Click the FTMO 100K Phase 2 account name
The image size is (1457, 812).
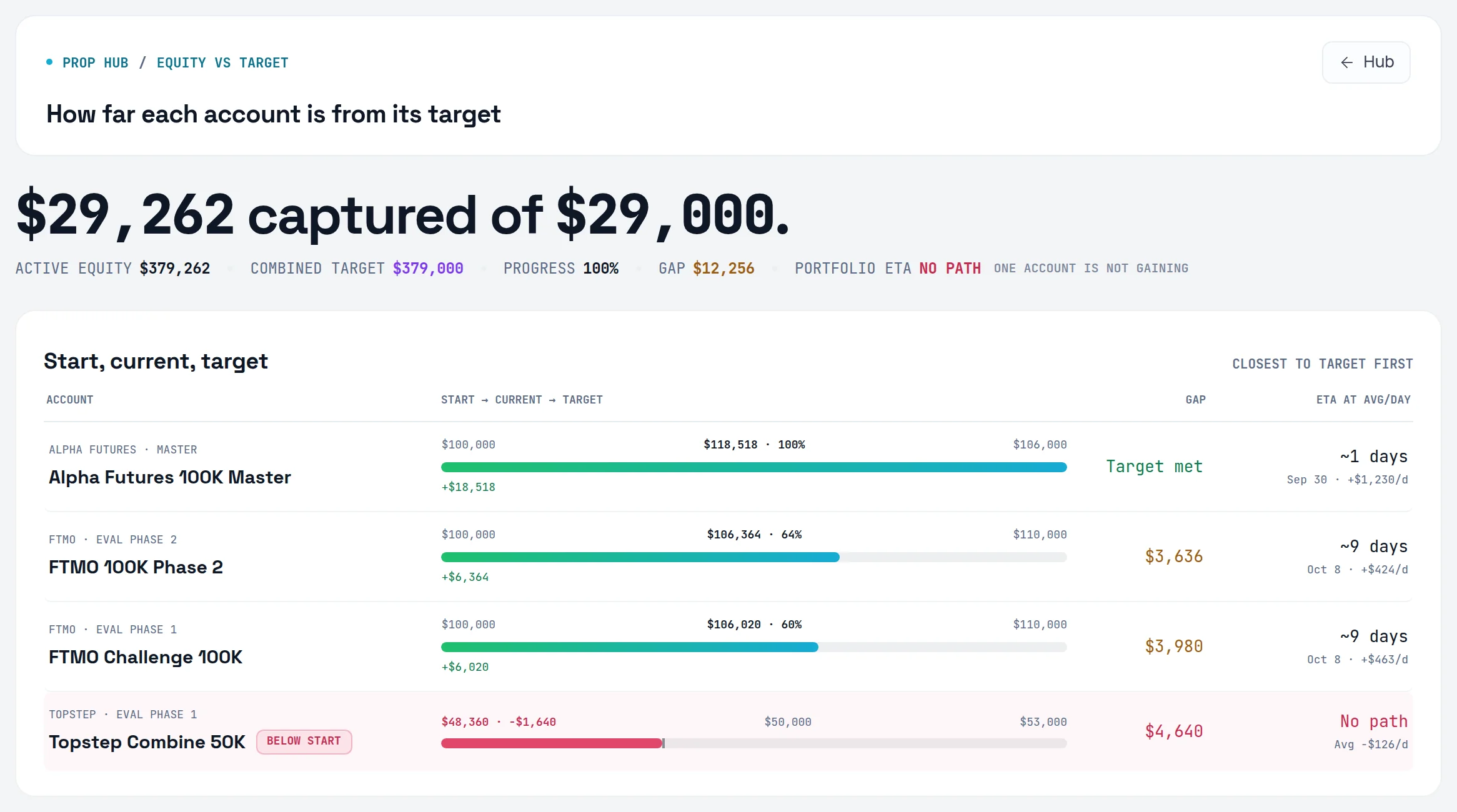click(x=136, y=567)
